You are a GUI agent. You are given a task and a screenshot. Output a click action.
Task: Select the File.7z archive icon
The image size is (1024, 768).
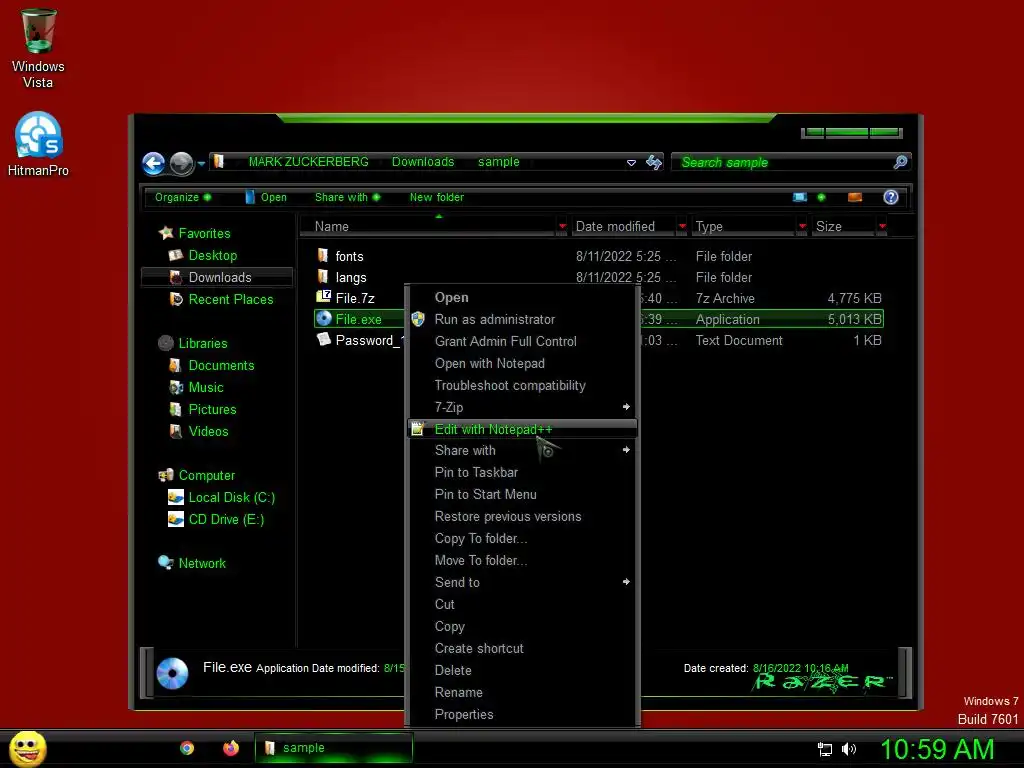coord(323,297)
